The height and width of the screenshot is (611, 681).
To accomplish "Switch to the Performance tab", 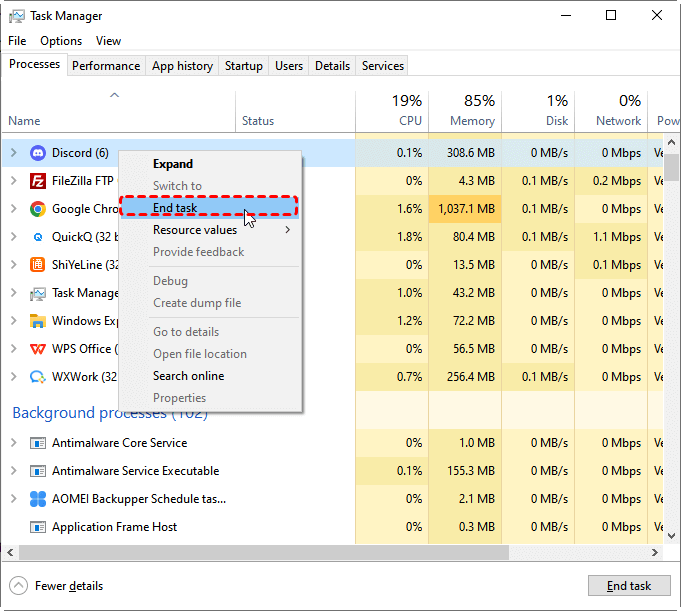I will point(106,66).
